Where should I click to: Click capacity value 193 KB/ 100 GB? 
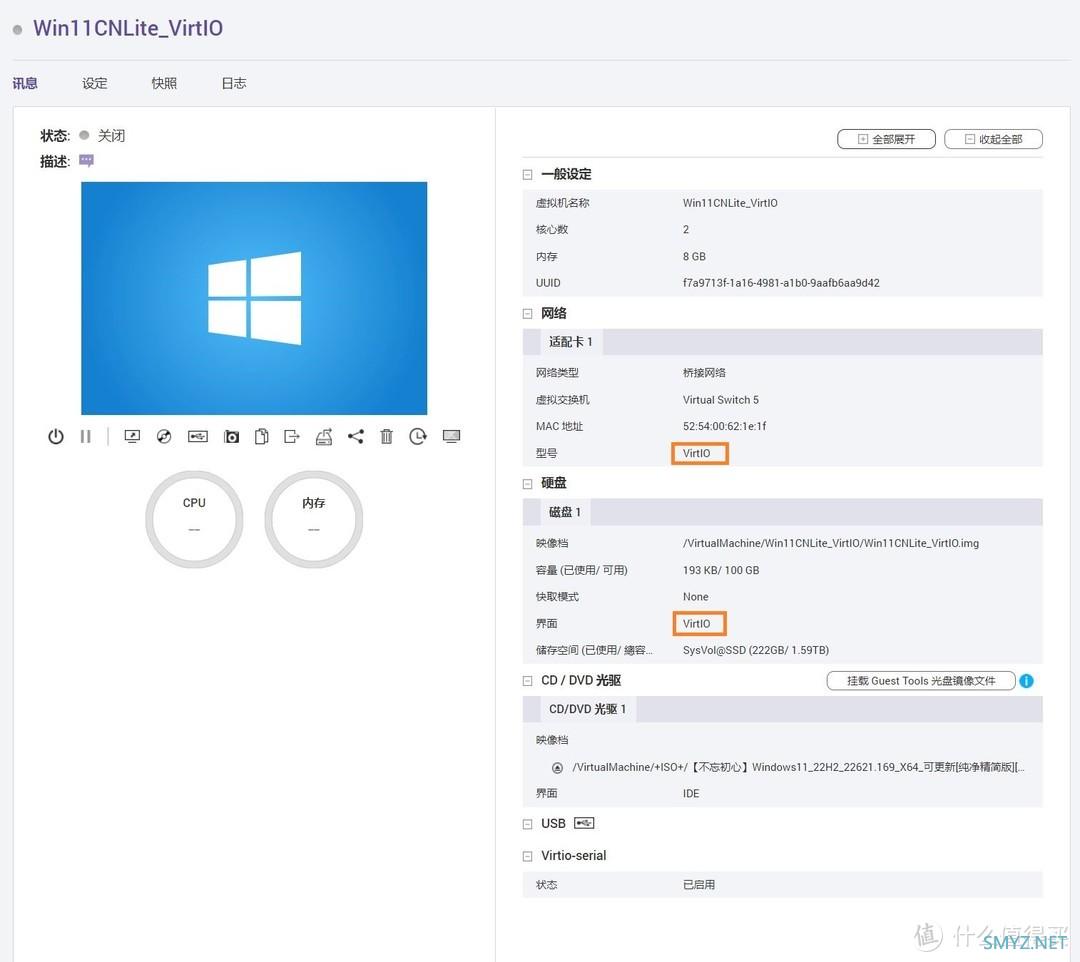click(x=721, y=570)
